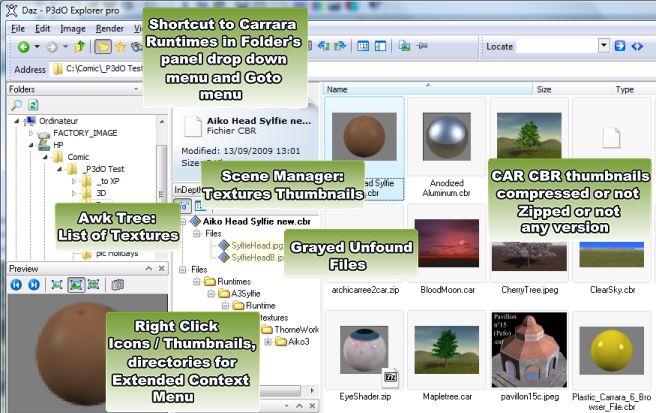The height and width of the screenshot is (413, 656).
Task: Select stretch-to-fill preview mode icon
Action: click(93, 285)
